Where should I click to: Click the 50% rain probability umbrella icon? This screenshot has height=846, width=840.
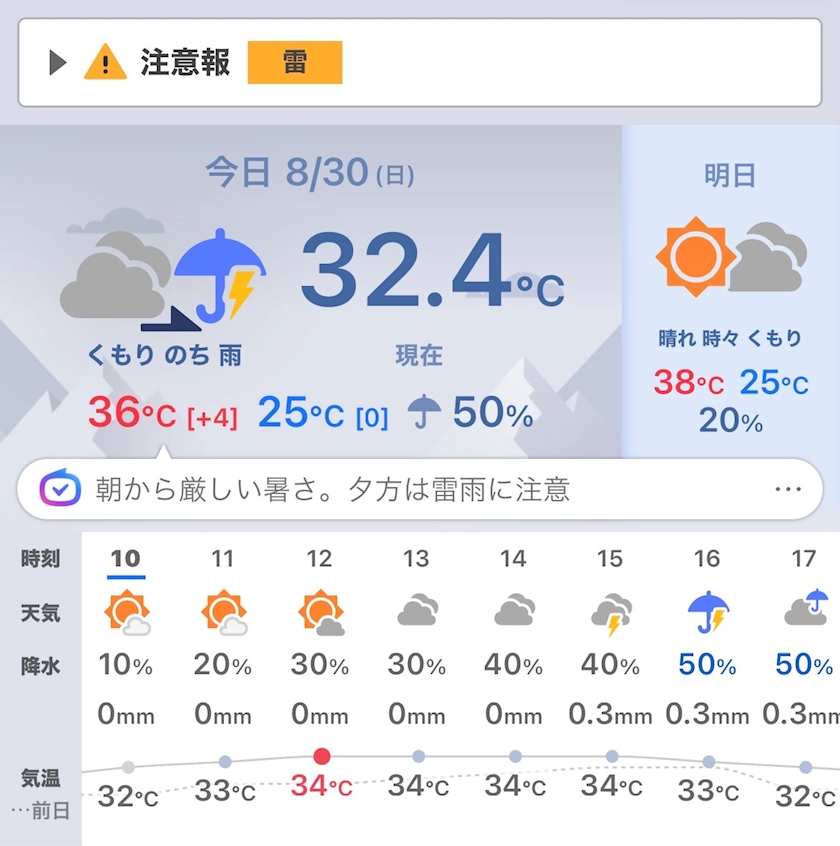[424, 412]
